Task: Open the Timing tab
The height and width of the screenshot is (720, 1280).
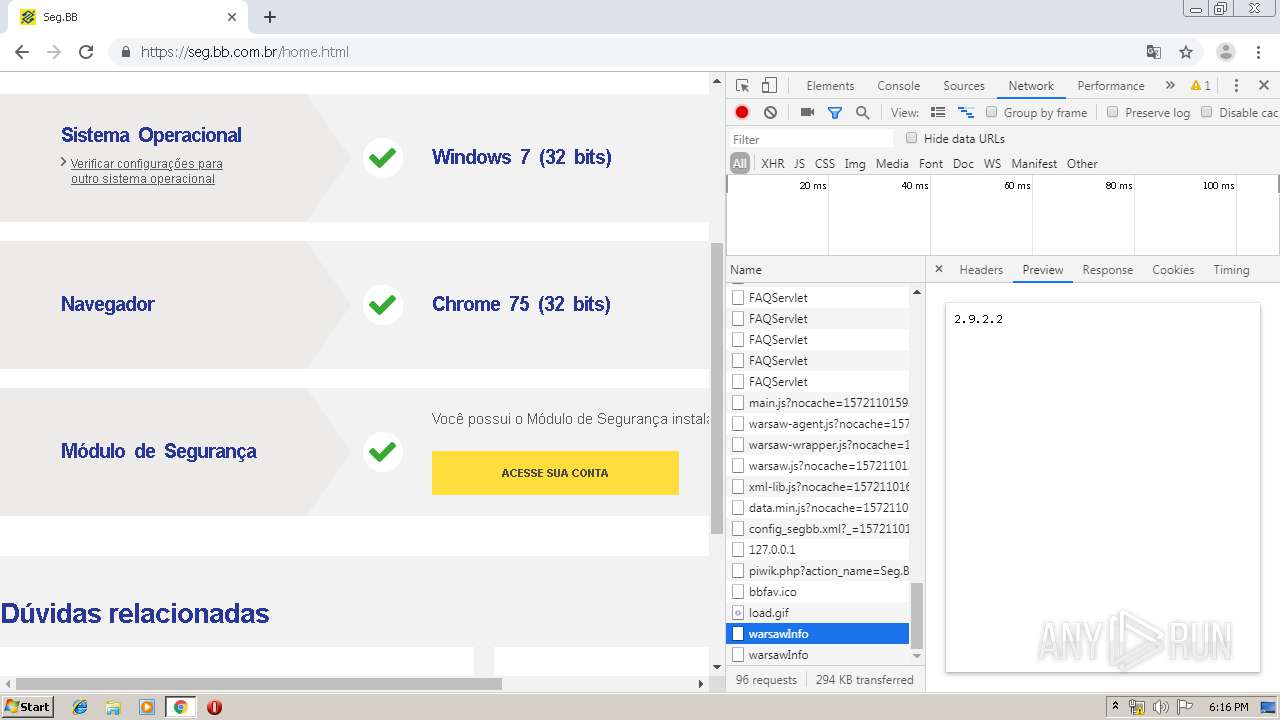Action: 1231,270
